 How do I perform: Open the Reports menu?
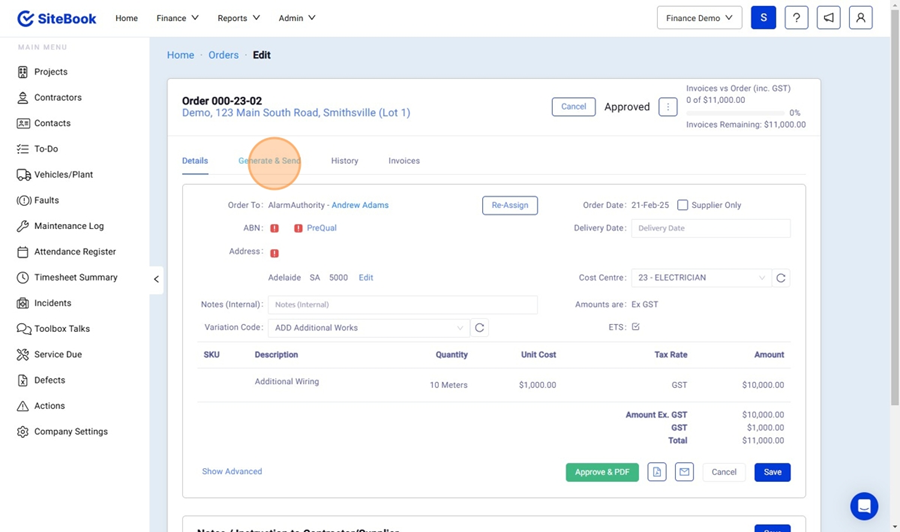[238, 18]
